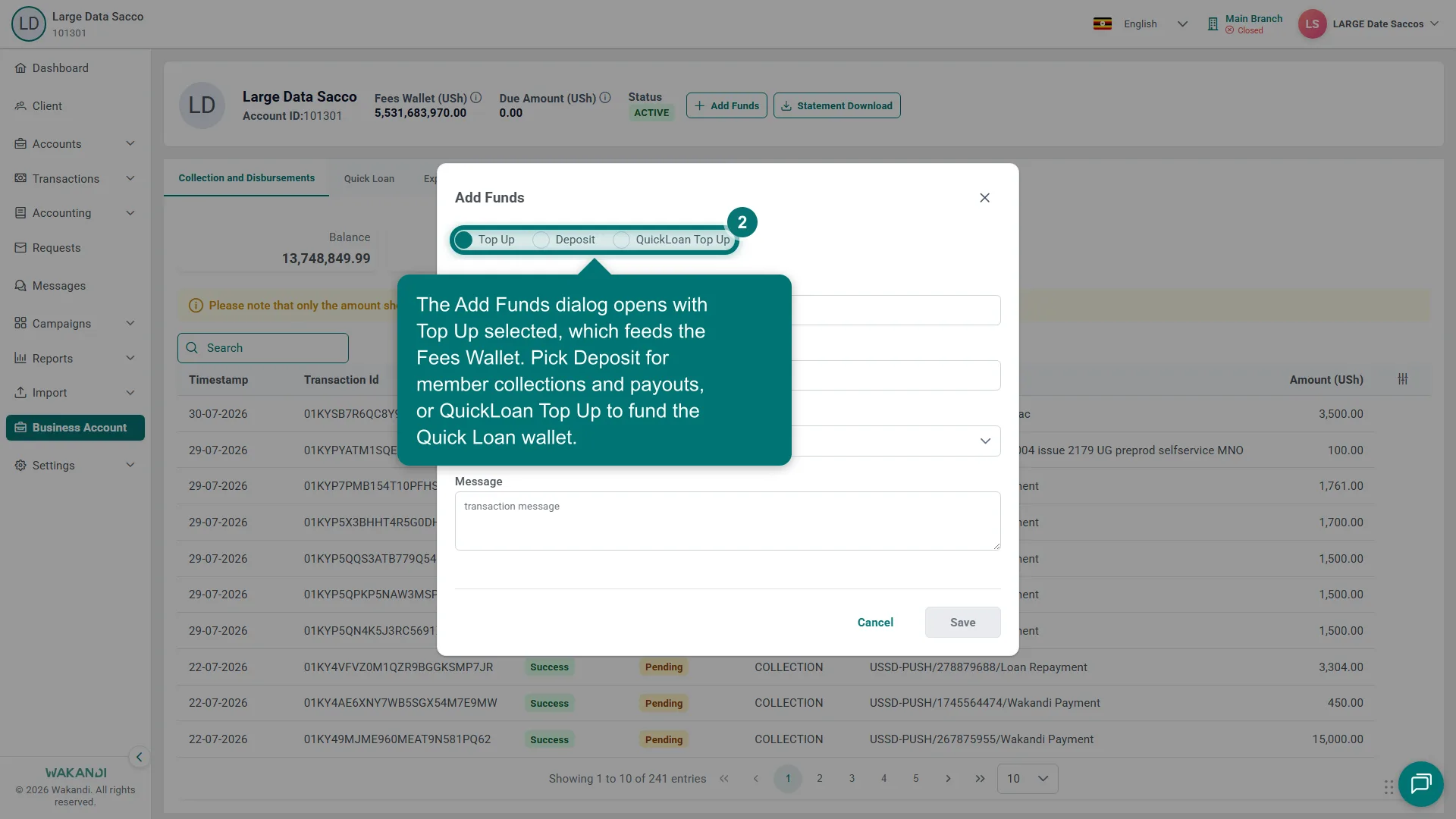Go to the next page arrow

click(x=948, y=779)
